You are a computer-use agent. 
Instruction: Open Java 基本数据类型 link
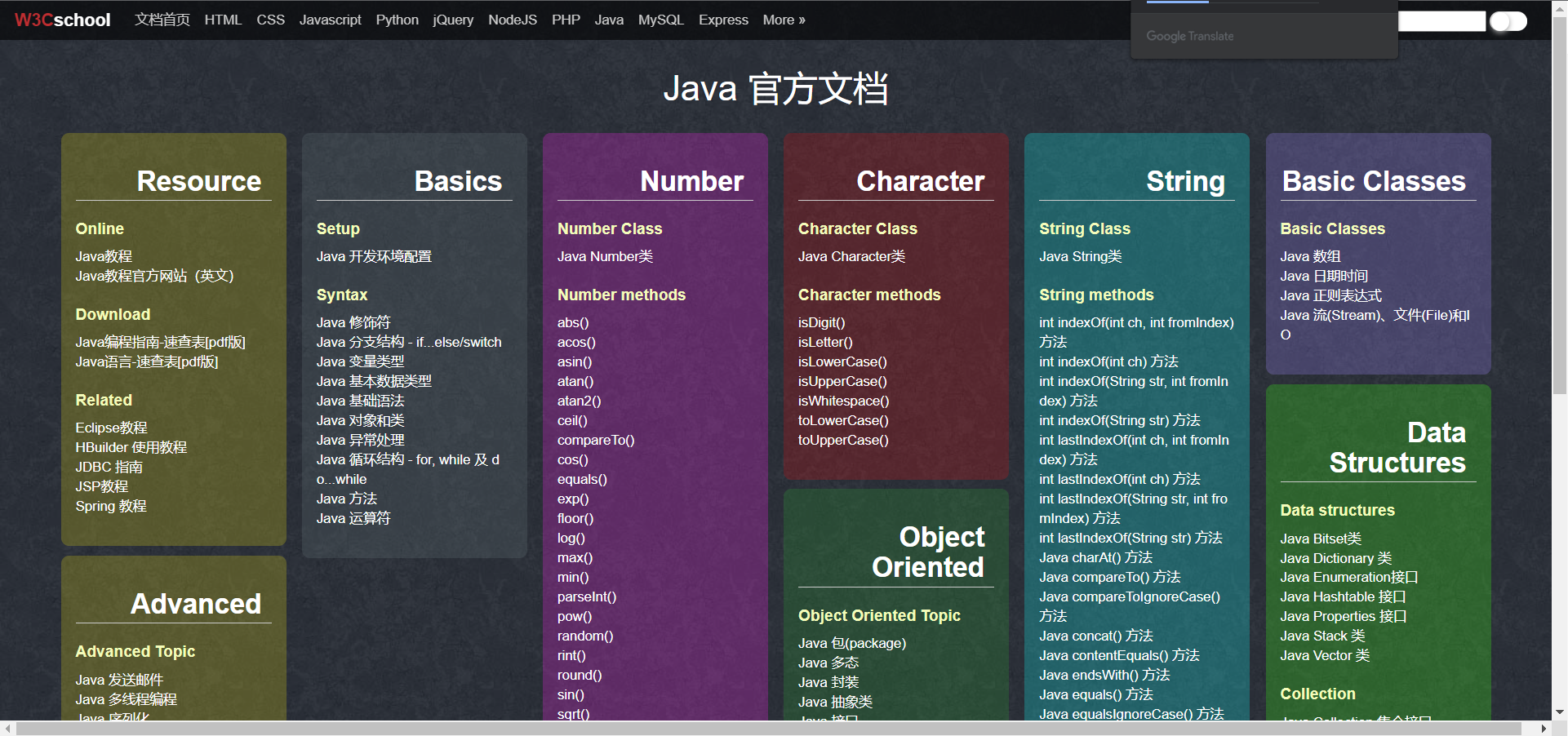(374, 381)
